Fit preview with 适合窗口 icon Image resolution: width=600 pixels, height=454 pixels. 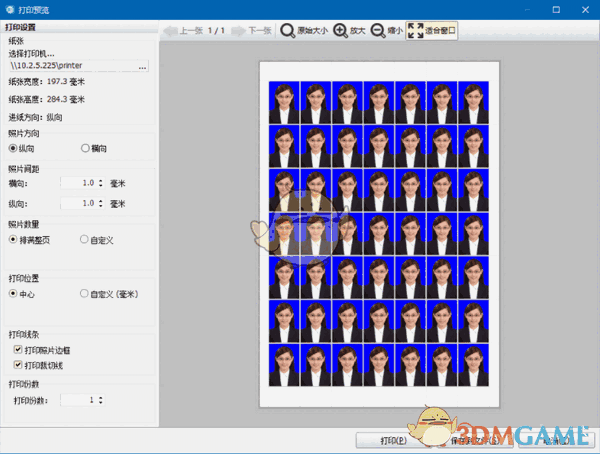[415, 31]
